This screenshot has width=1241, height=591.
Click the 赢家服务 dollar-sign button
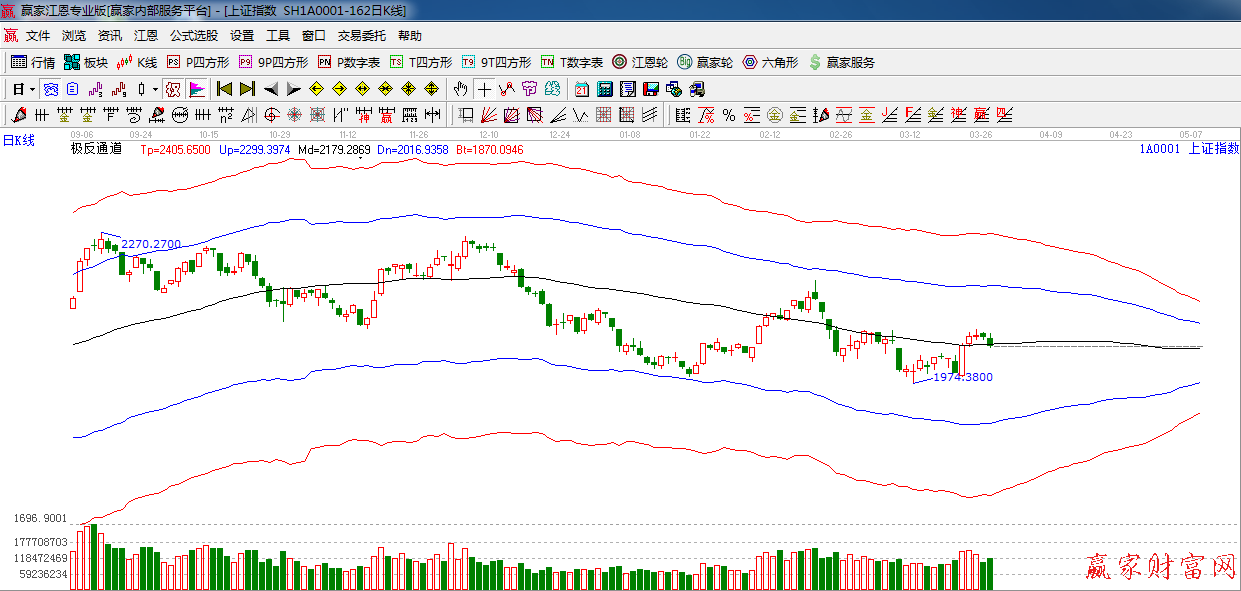click(x=841, y=62)
